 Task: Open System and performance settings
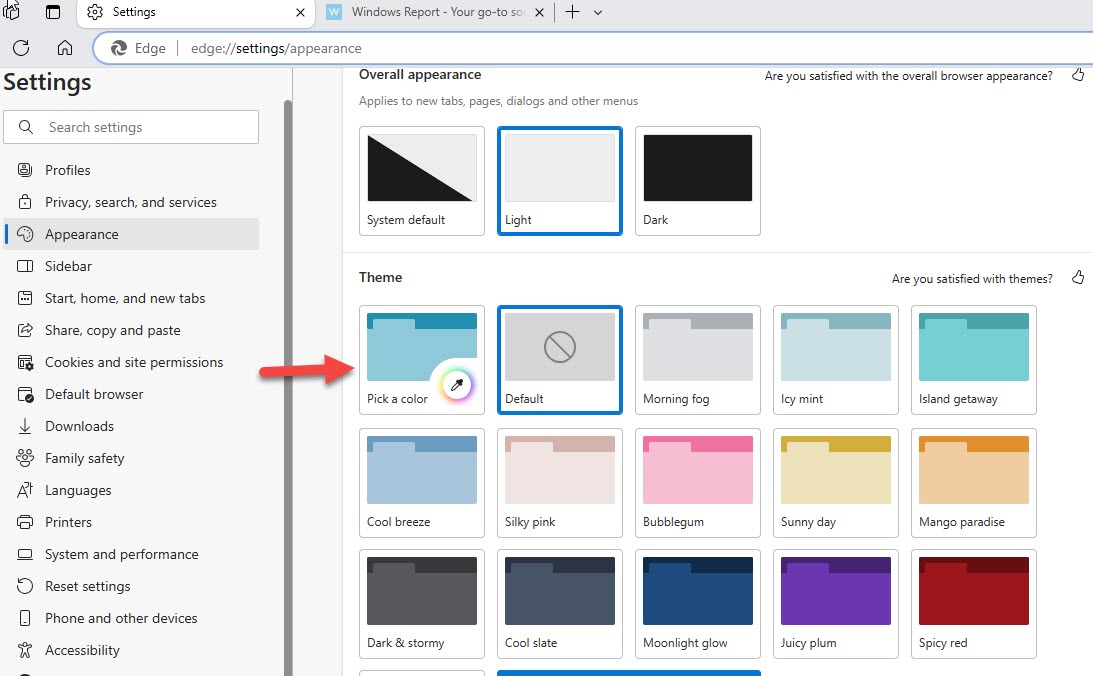131,554
